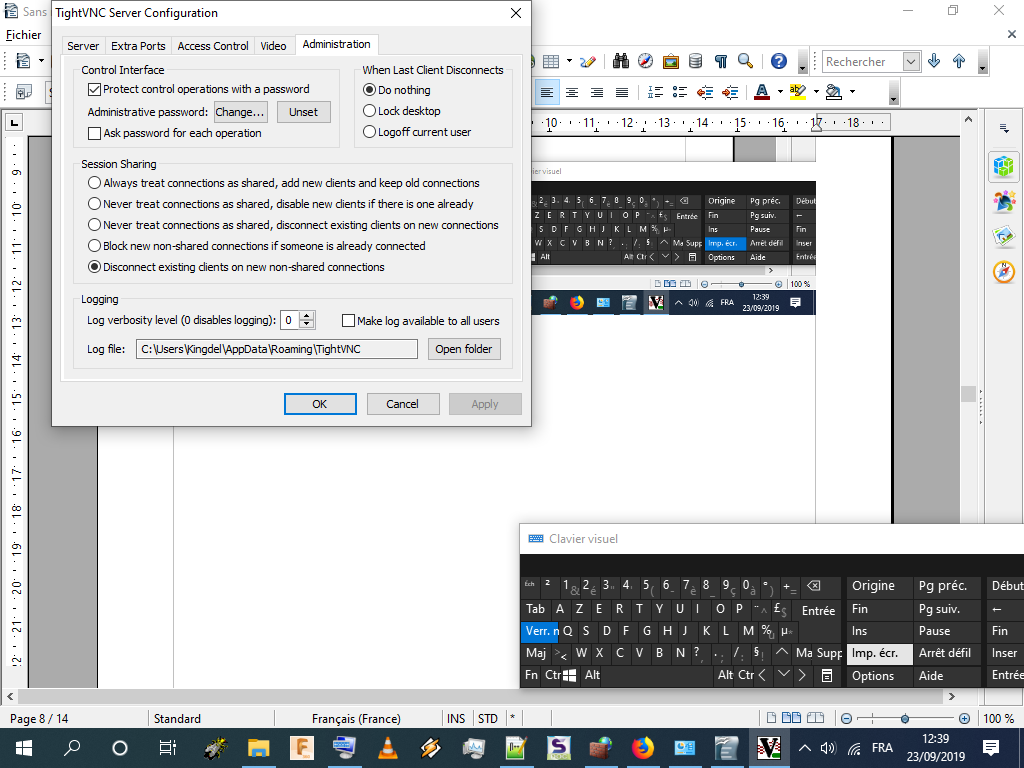Open the Rechercher search dropdown arrow
1024x768 pixels.
pyautogui.click(x=911, y=62)
